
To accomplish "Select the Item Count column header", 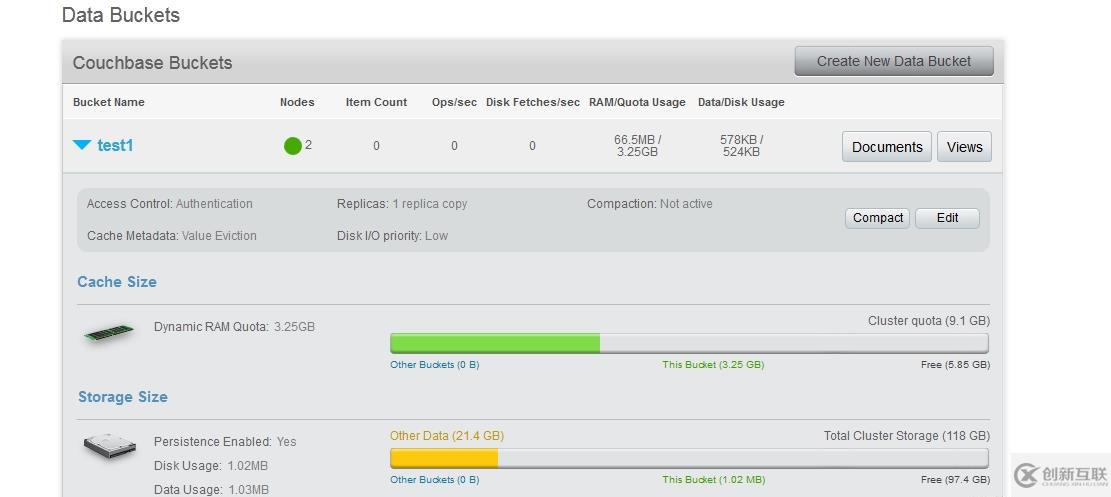I will pyautogui.click(x=376, y=102).
